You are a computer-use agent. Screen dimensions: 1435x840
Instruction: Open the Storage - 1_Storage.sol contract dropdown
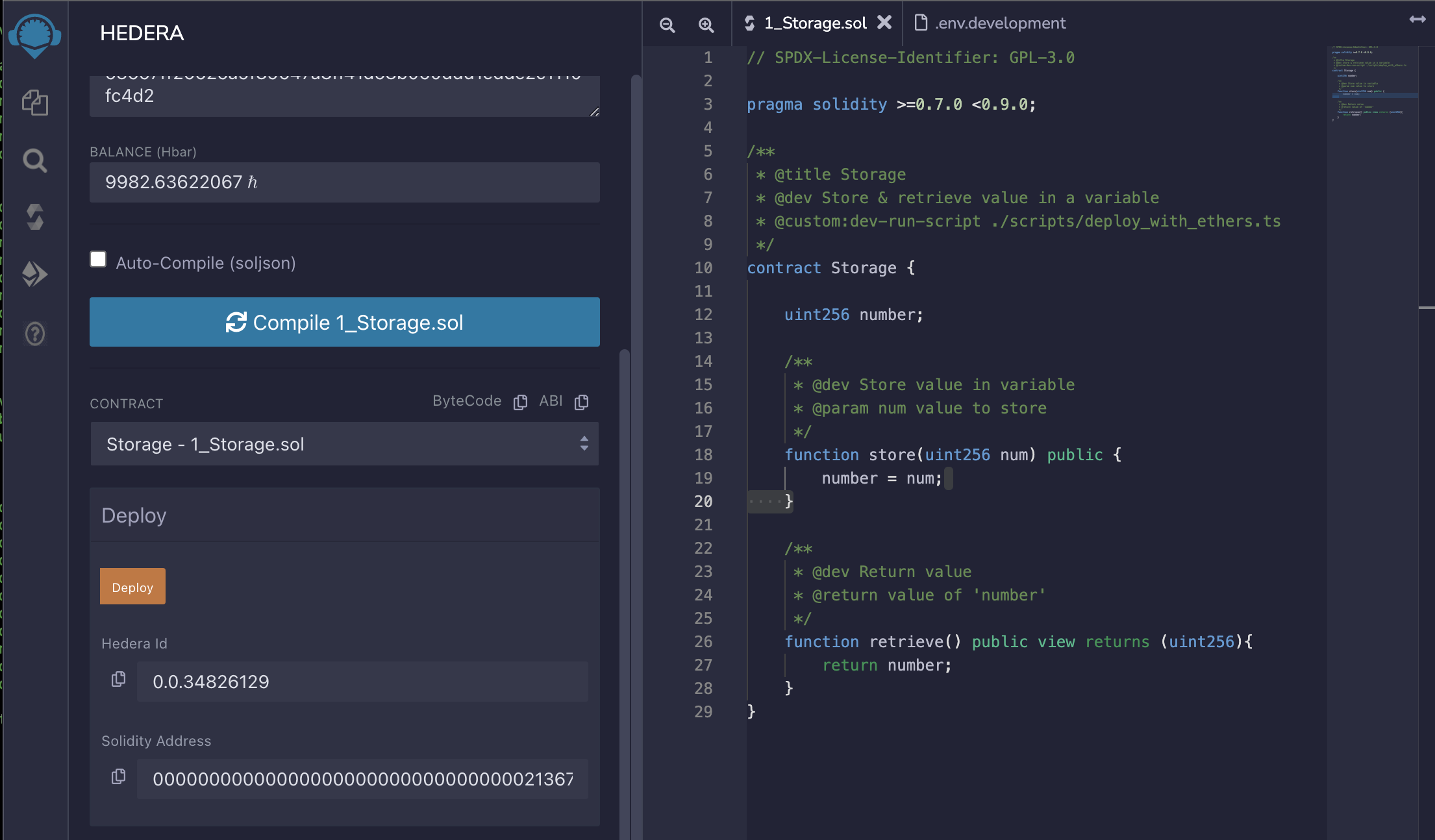pyautogui.click(x=344, y=444)
